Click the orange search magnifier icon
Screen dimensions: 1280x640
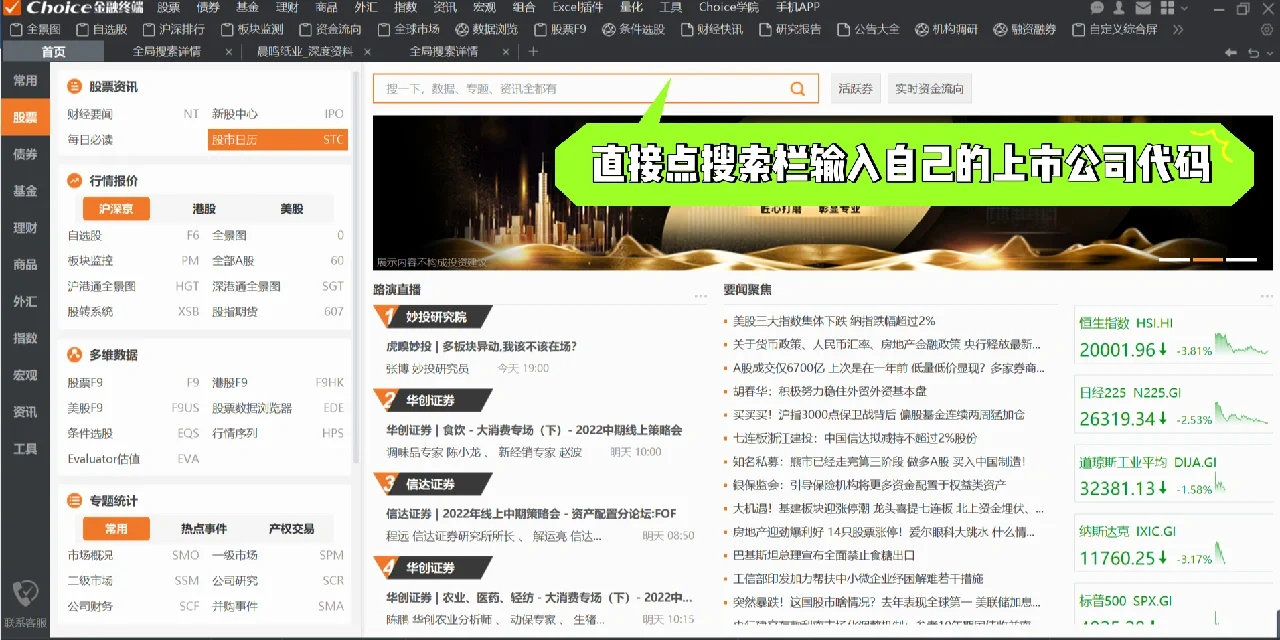point(797,89)
